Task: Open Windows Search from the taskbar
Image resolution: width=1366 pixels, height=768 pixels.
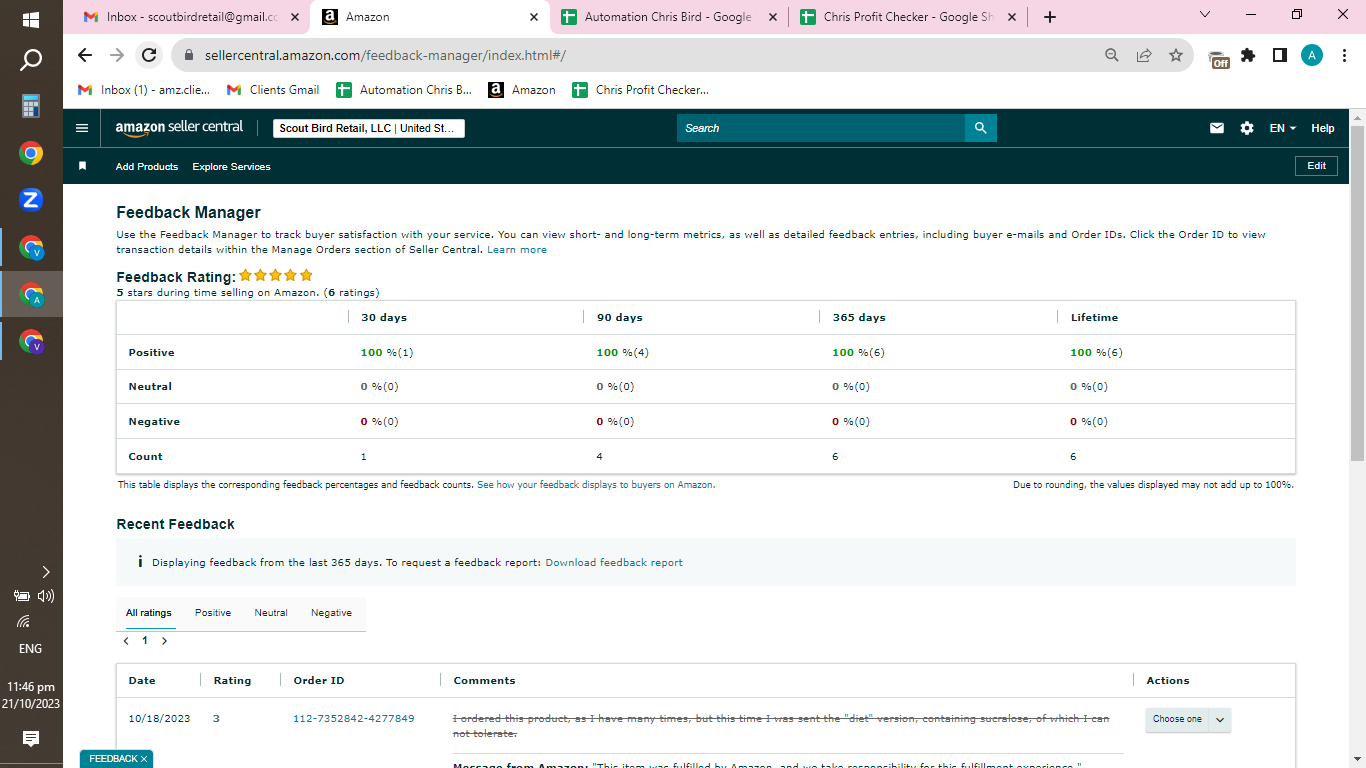Action: (31, 60)
